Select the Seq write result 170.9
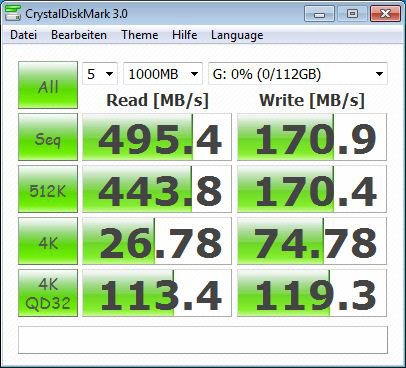The width and height of the screenshot is (406, 368). tap(312, 137)
